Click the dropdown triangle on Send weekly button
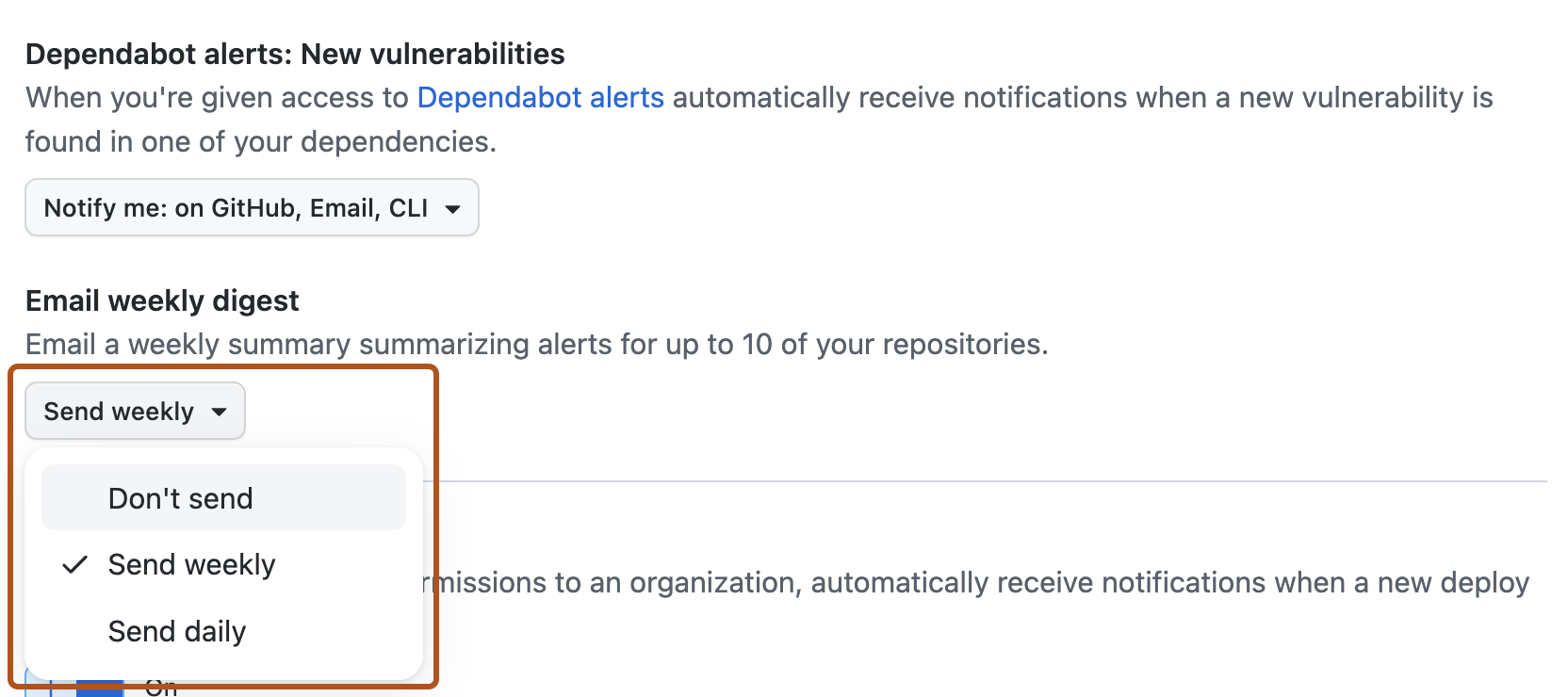The width and height of the screenshot is (1568, 697). click(x=220, y=411)
